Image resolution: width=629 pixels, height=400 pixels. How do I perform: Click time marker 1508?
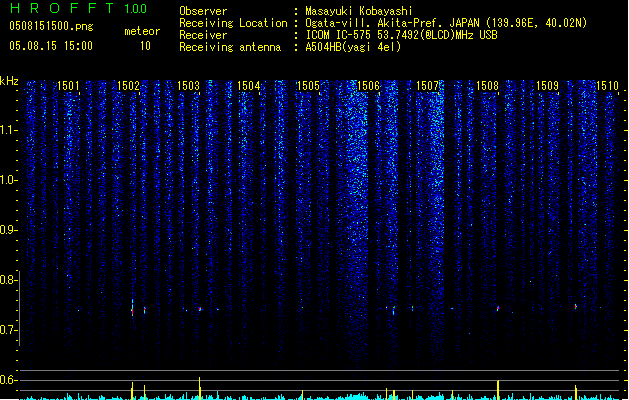(487, 86)
